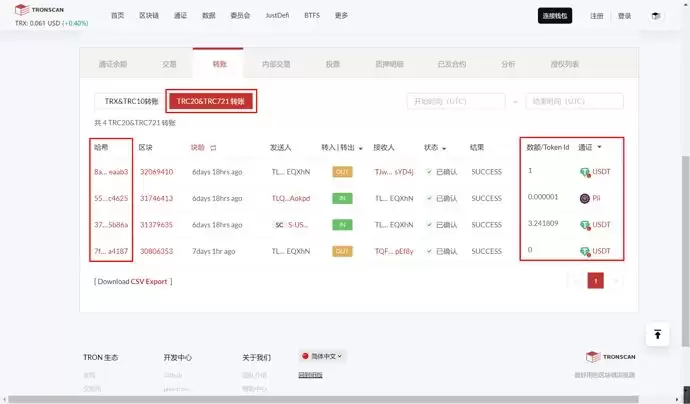Viewport: 690px width, 404px height.
Task: Open sender address TLQ...Aokpd
Action: 291,198
